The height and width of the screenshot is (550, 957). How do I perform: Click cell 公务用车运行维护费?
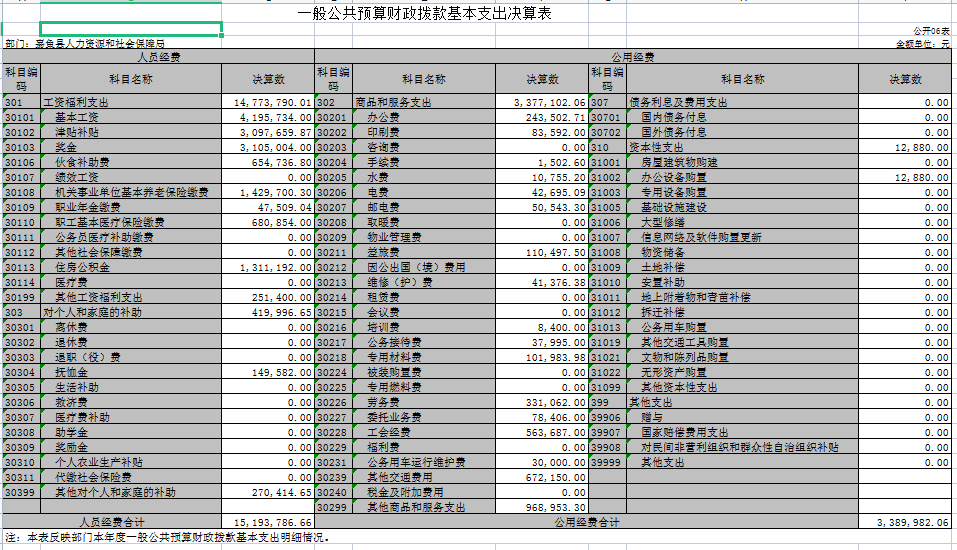pyautogui.click(x=424, y=462)
